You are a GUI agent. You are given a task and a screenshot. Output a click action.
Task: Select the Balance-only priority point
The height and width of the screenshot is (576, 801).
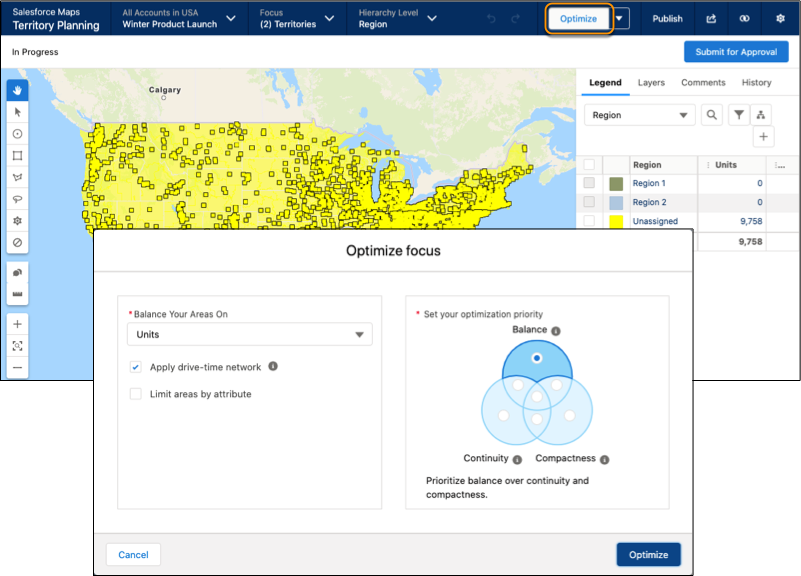[536, 358]
